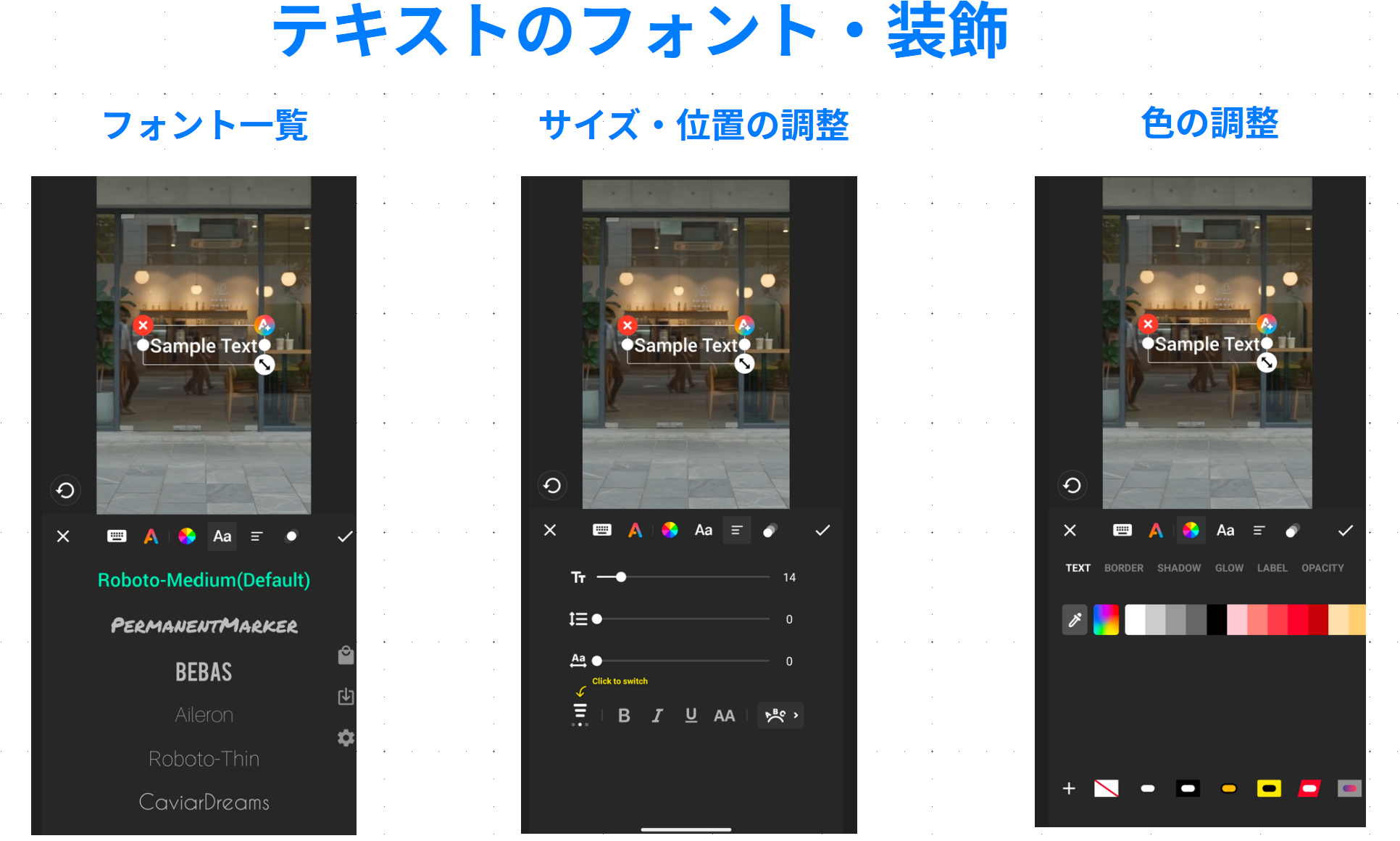Choose Aileron font
The image size is (1400, 841).
tap(204, 715)
